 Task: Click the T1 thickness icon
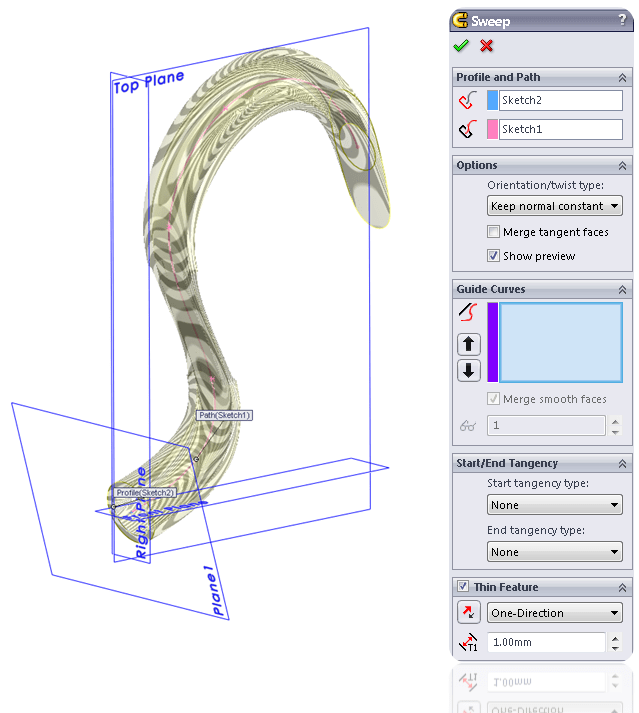(x=468, y=643)
